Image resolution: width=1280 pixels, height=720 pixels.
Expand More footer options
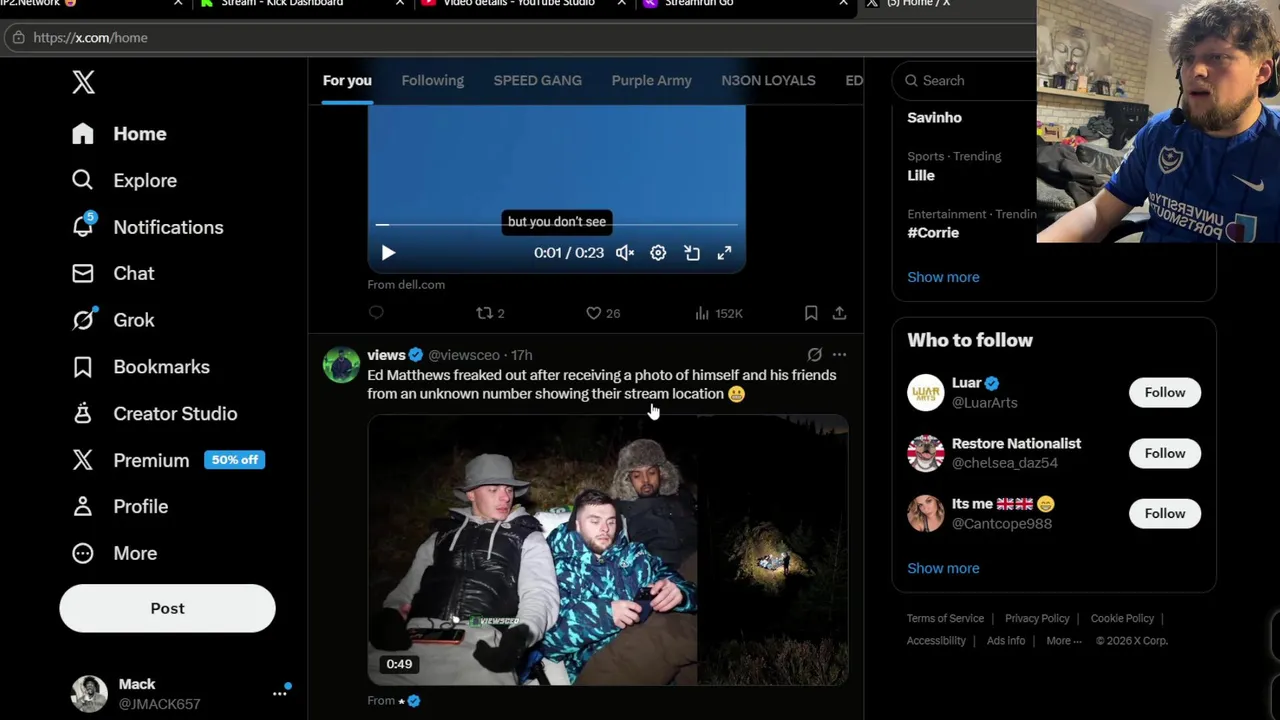(1064, 641)
